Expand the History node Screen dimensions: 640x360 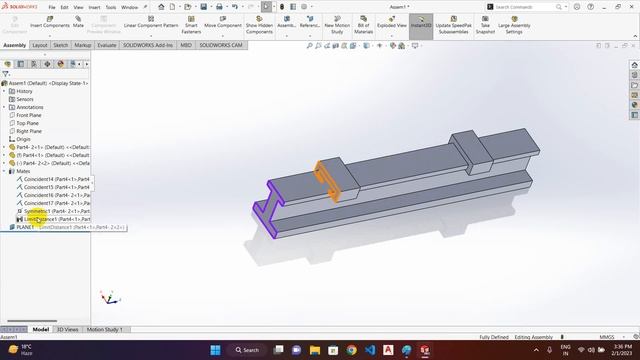coord(4,91)
